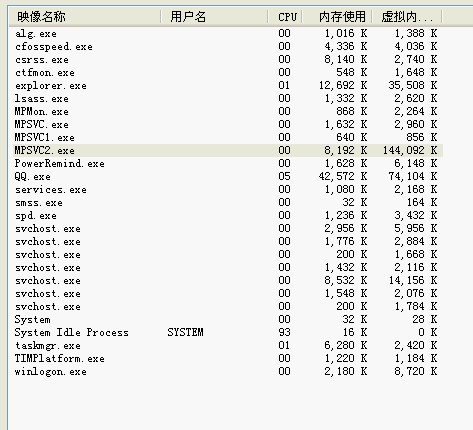Image resolution: width=473 pixels, height=430 pixels.
Task: Select the taskmgr.exe process
Action: pyautogui.click(x=228, y=345)
